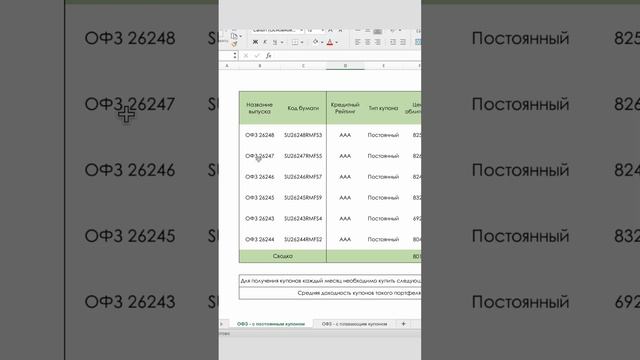
Task: Click the Name Box stepper arrows
Action: coord(235,55)
